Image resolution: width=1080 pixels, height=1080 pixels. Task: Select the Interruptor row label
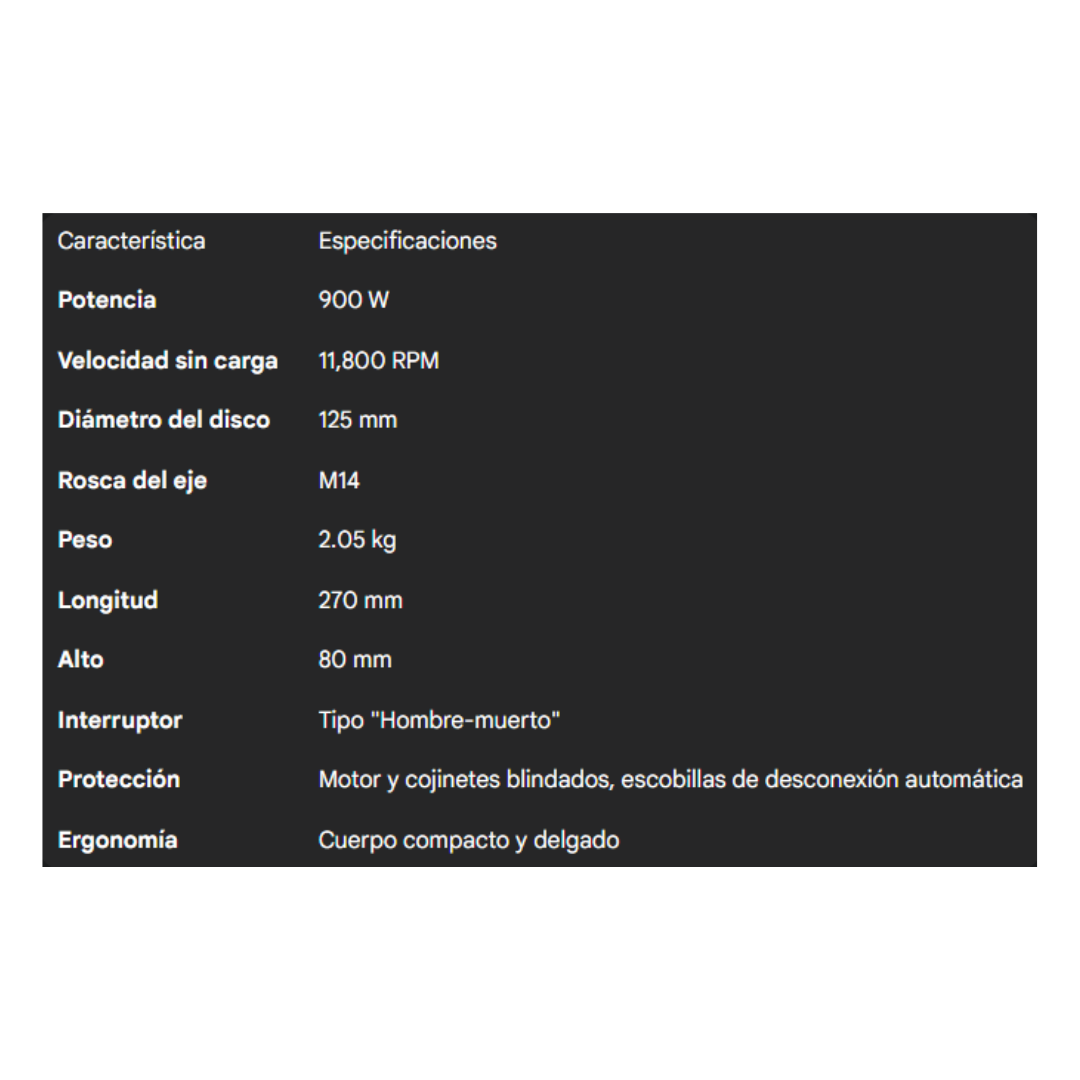click(x=120, y=720)
